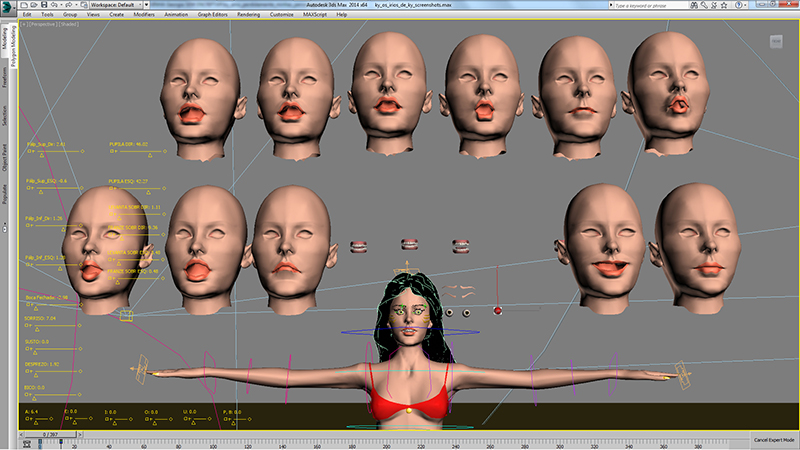Open the MAXScript menu

pyautogui.click(x=314, y=15)
